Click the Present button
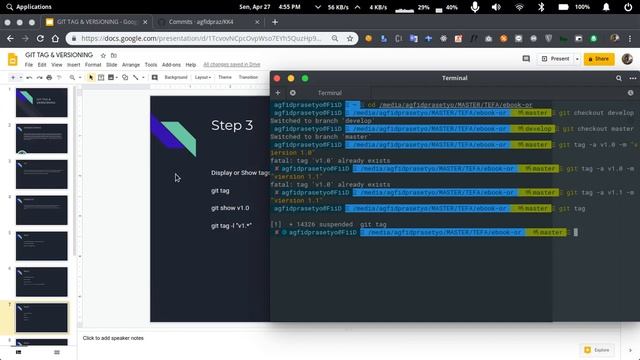This screenshot has height=360, width=640. tap(556, 59)
